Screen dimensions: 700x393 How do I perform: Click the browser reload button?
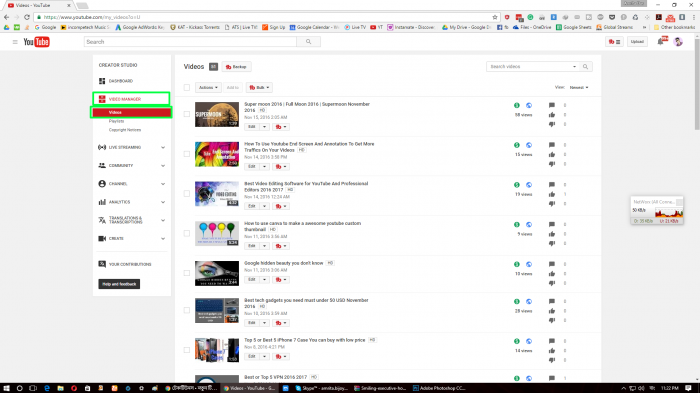(x=27, y=17)
